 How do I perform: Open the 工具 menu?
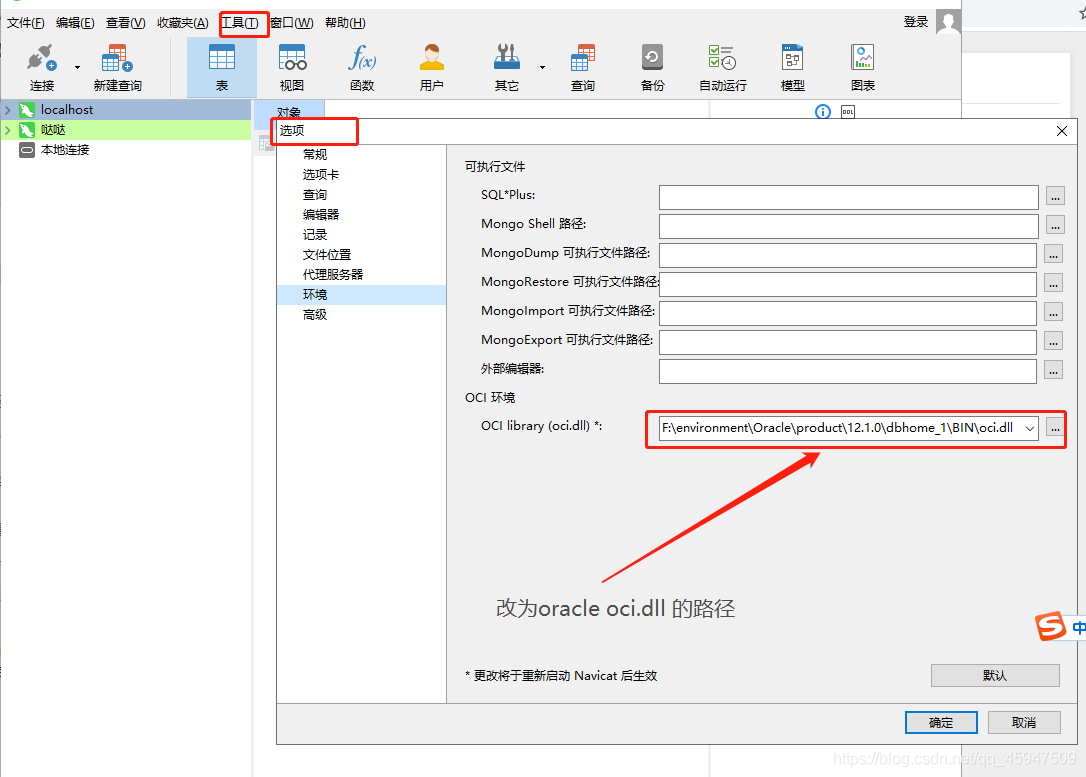240,23
